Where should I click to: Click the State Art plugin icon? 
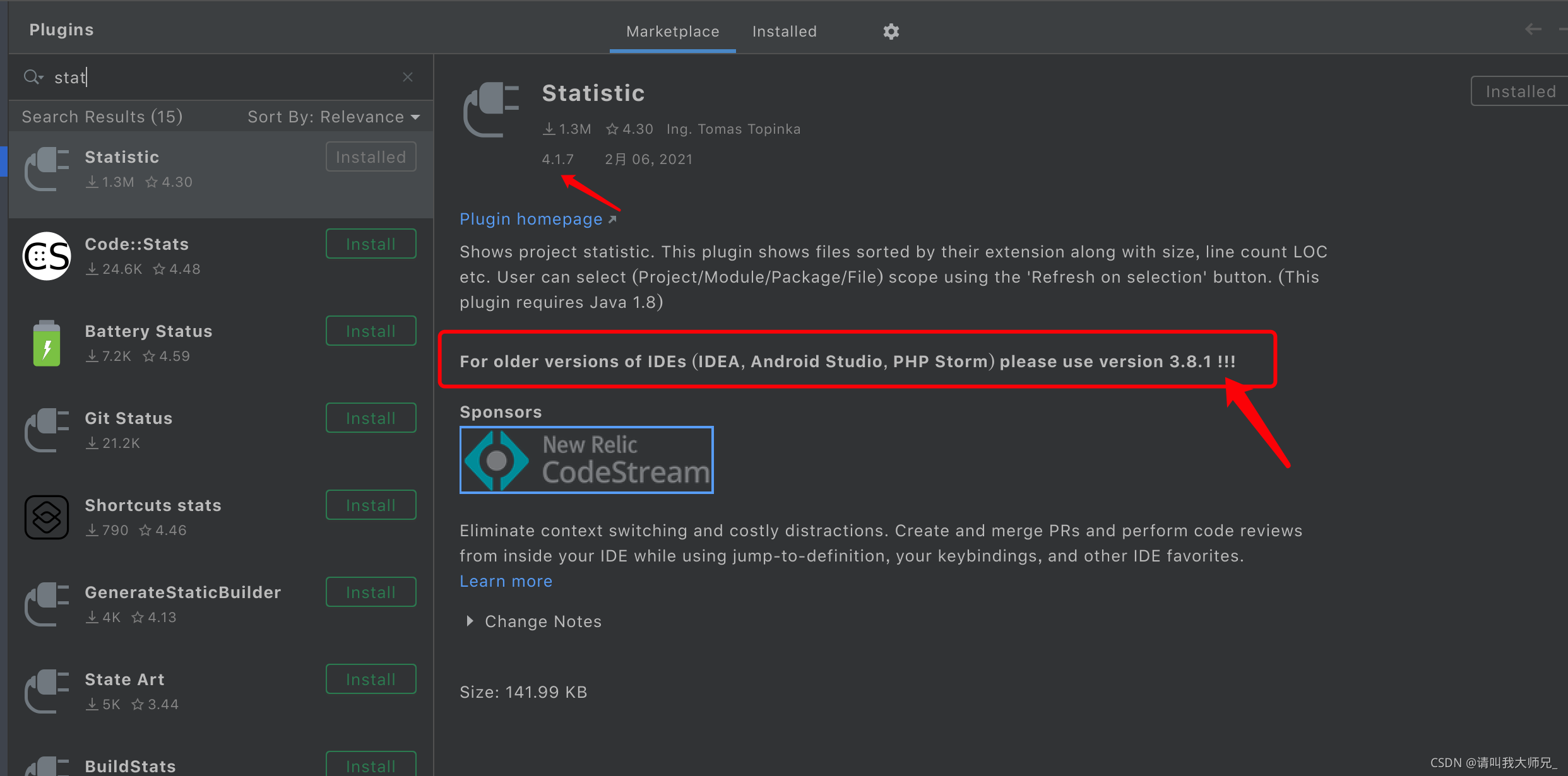point(46,691)
